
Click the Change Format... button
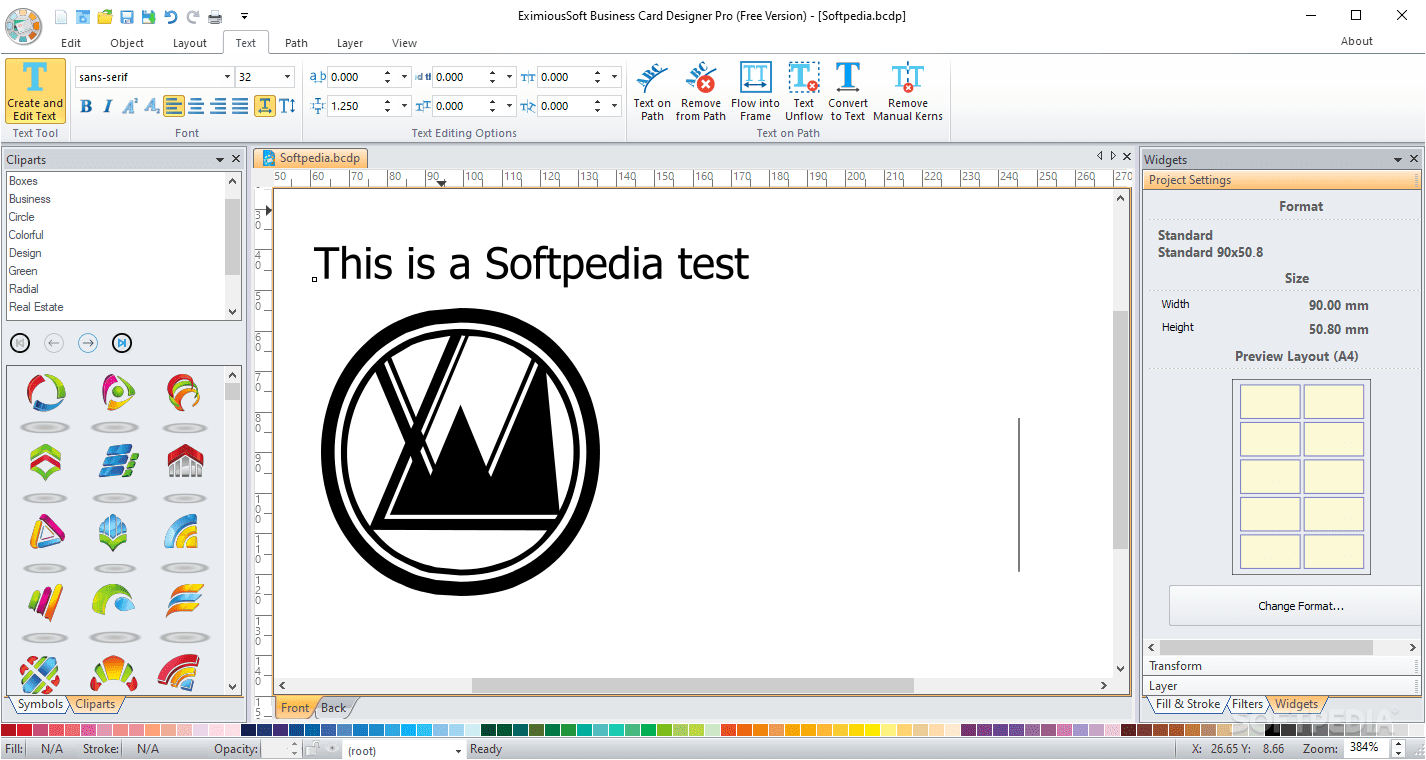coord(1300,606)
